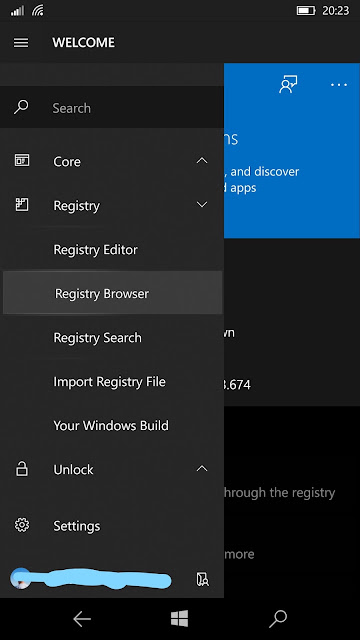
Task: Open the hamburger menu button
Action: pyautogui.click(x=21, y=42)
